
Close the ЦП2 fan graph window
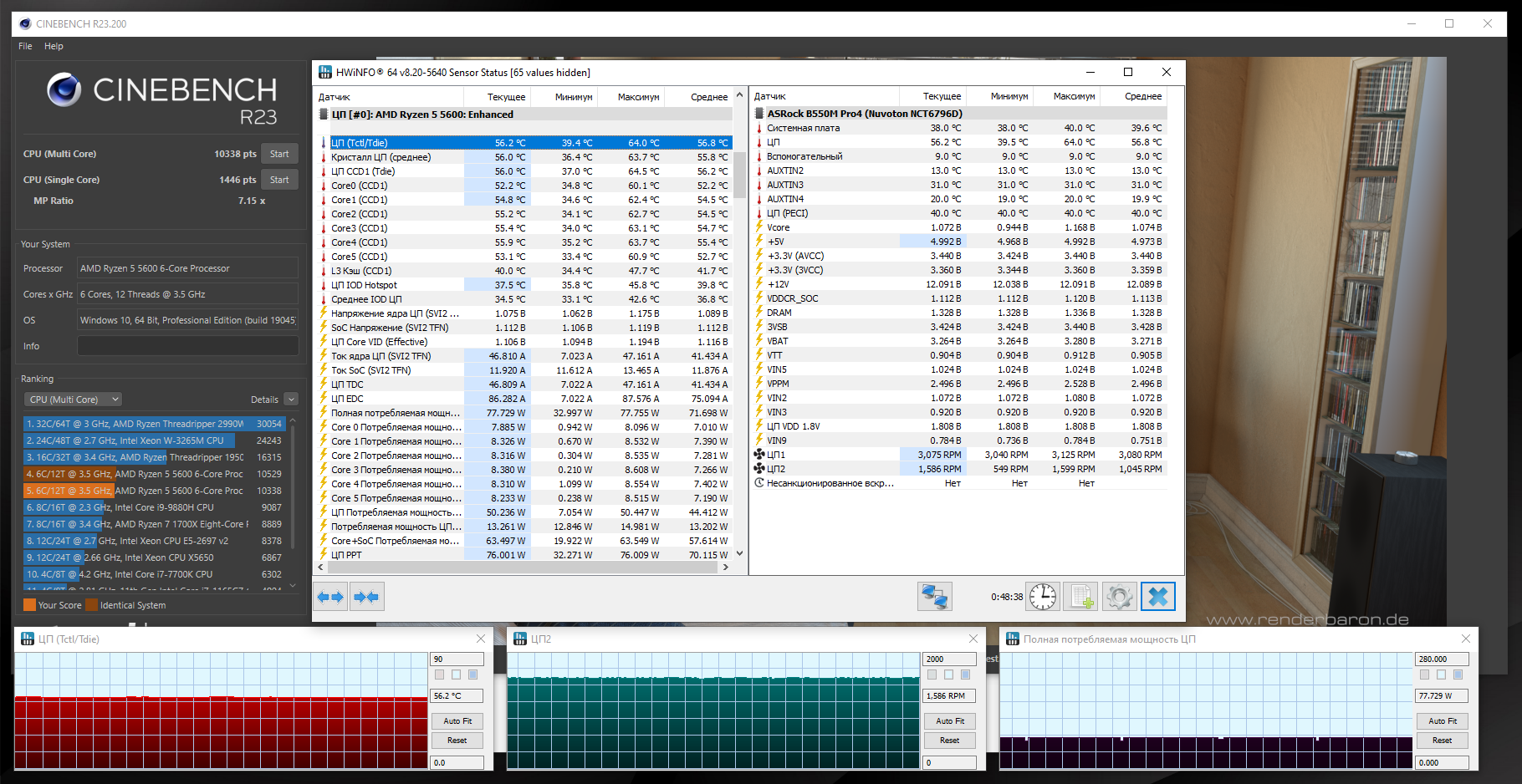coord(973,639)
